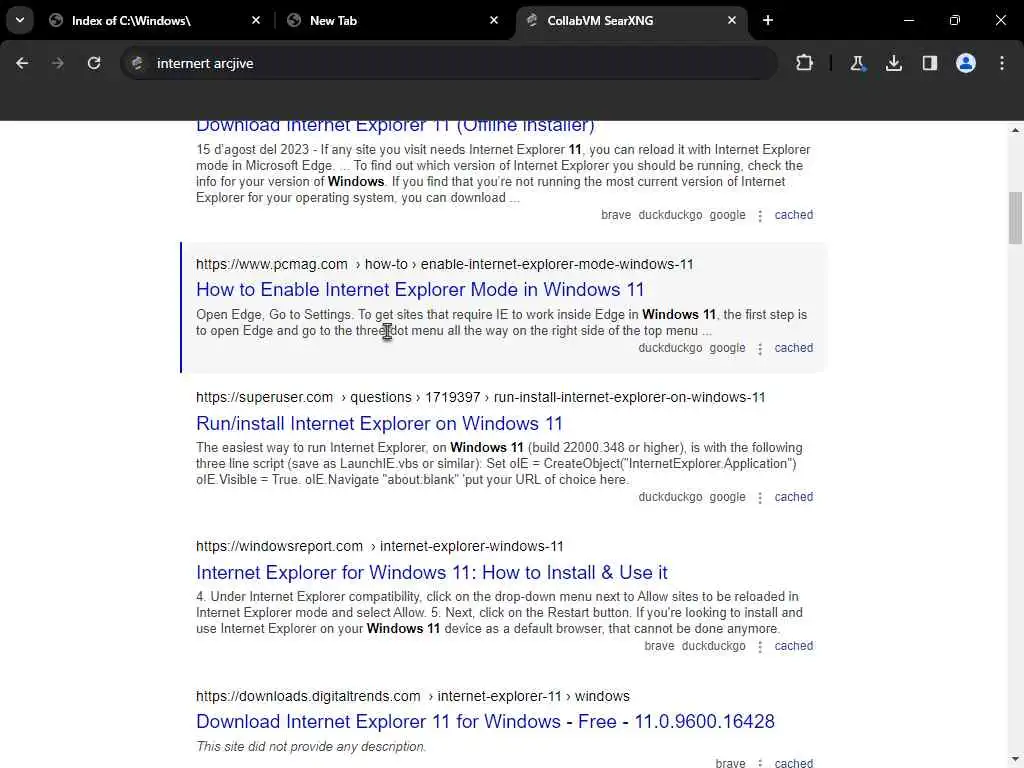The image size is (1024, 768).
Task: Click the scrollbar down arrow
Action: (1015, 761)
